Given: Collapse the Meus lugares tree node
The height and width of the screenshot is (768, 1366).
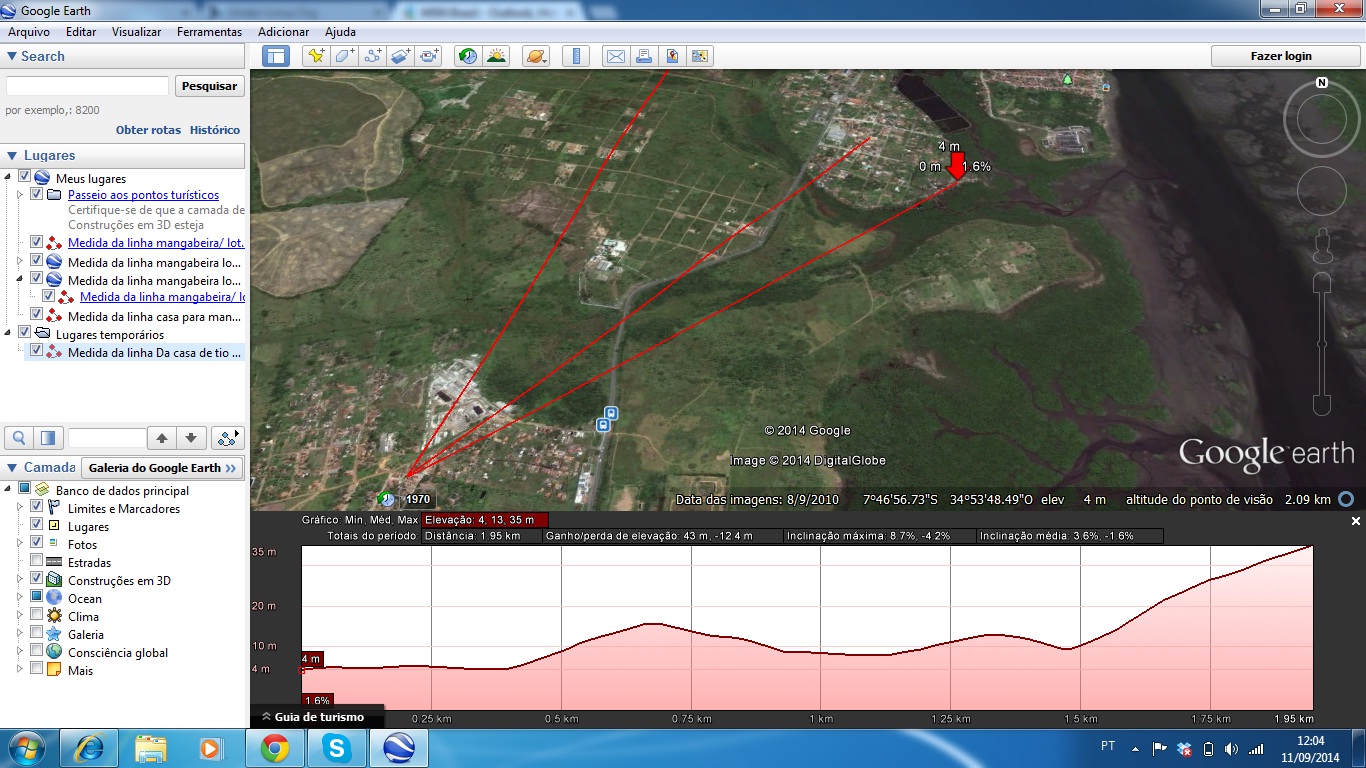Looking at the screenshot, I should (9, 177).
